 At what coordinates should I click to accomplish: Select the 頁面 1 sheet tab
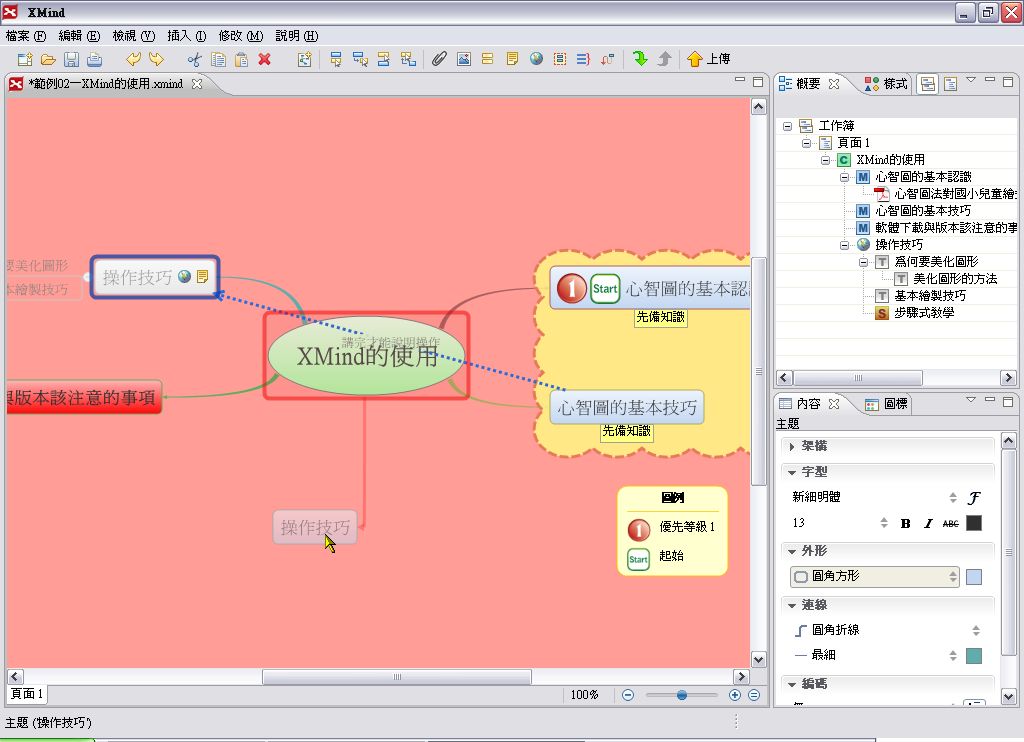click(x=26, y=694)
